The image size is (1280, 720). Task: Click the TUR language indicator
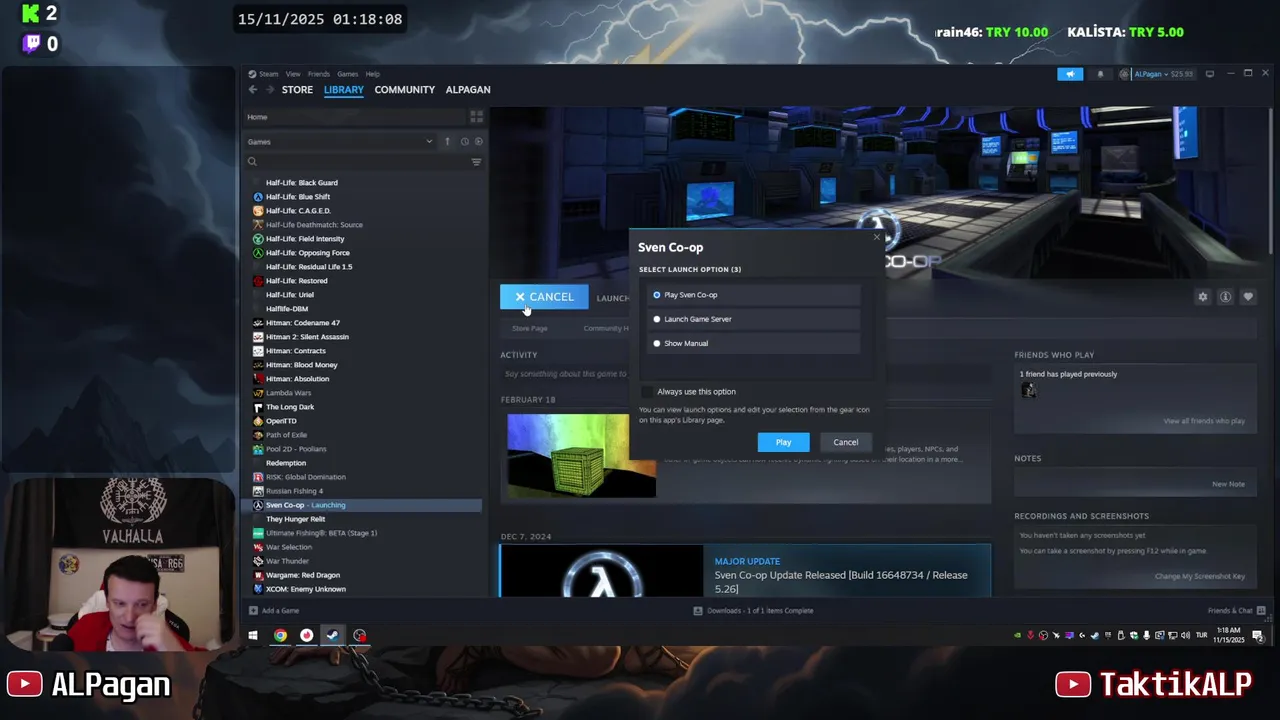coord(1201,635)
